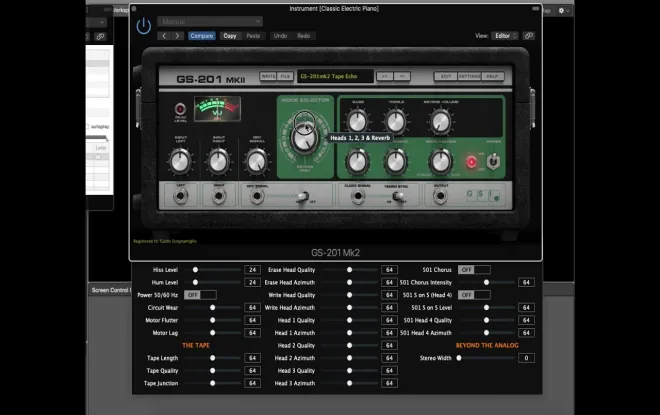The image size is (660, 415).
Task: Click the red power indicator lamp
Action: pos(471,162)
